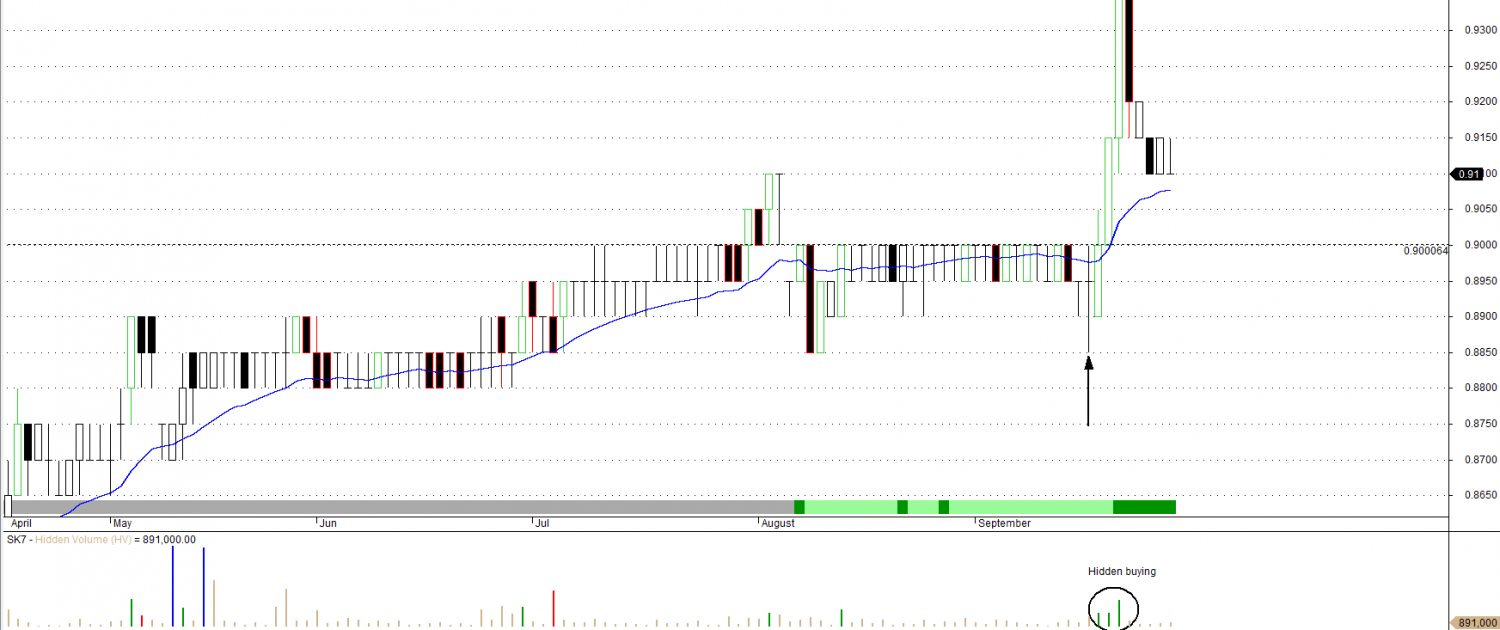This screenshot has height=630, width=1500.
Task: Click the SK7 symbol label in volume pane
Action: (15, 539)
